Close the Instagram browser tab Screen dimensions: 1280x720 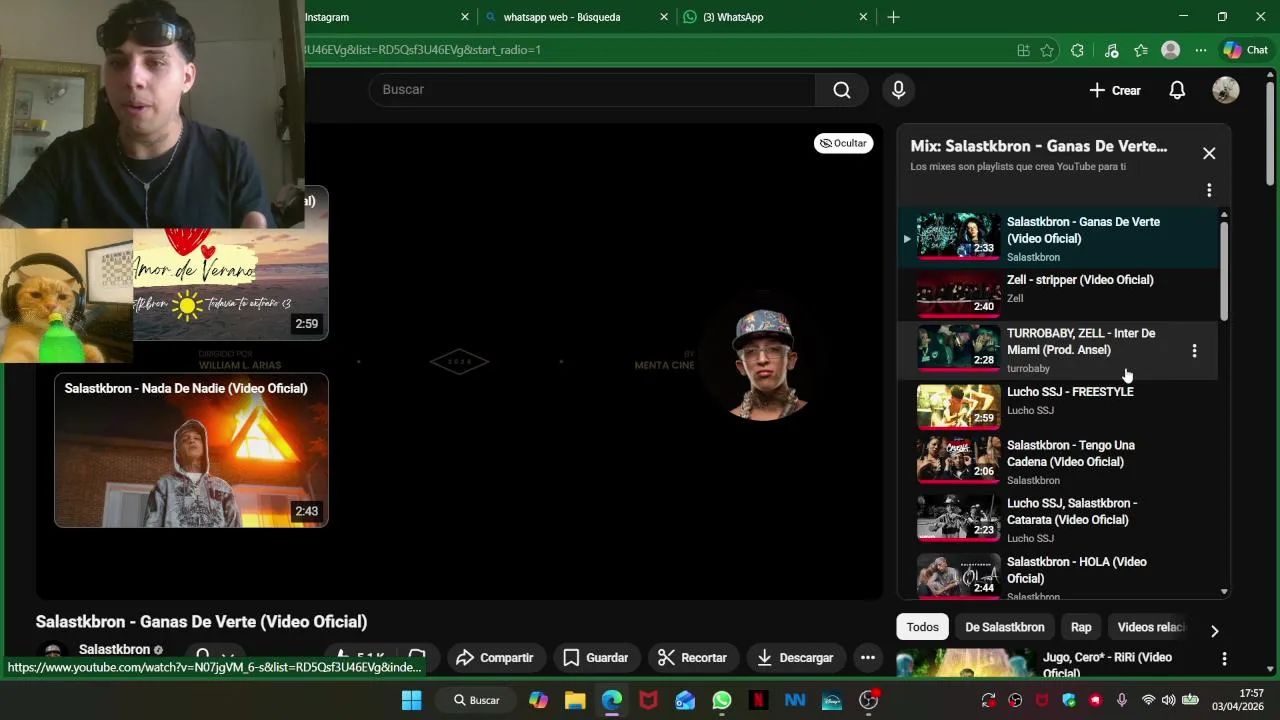point(465,17)
